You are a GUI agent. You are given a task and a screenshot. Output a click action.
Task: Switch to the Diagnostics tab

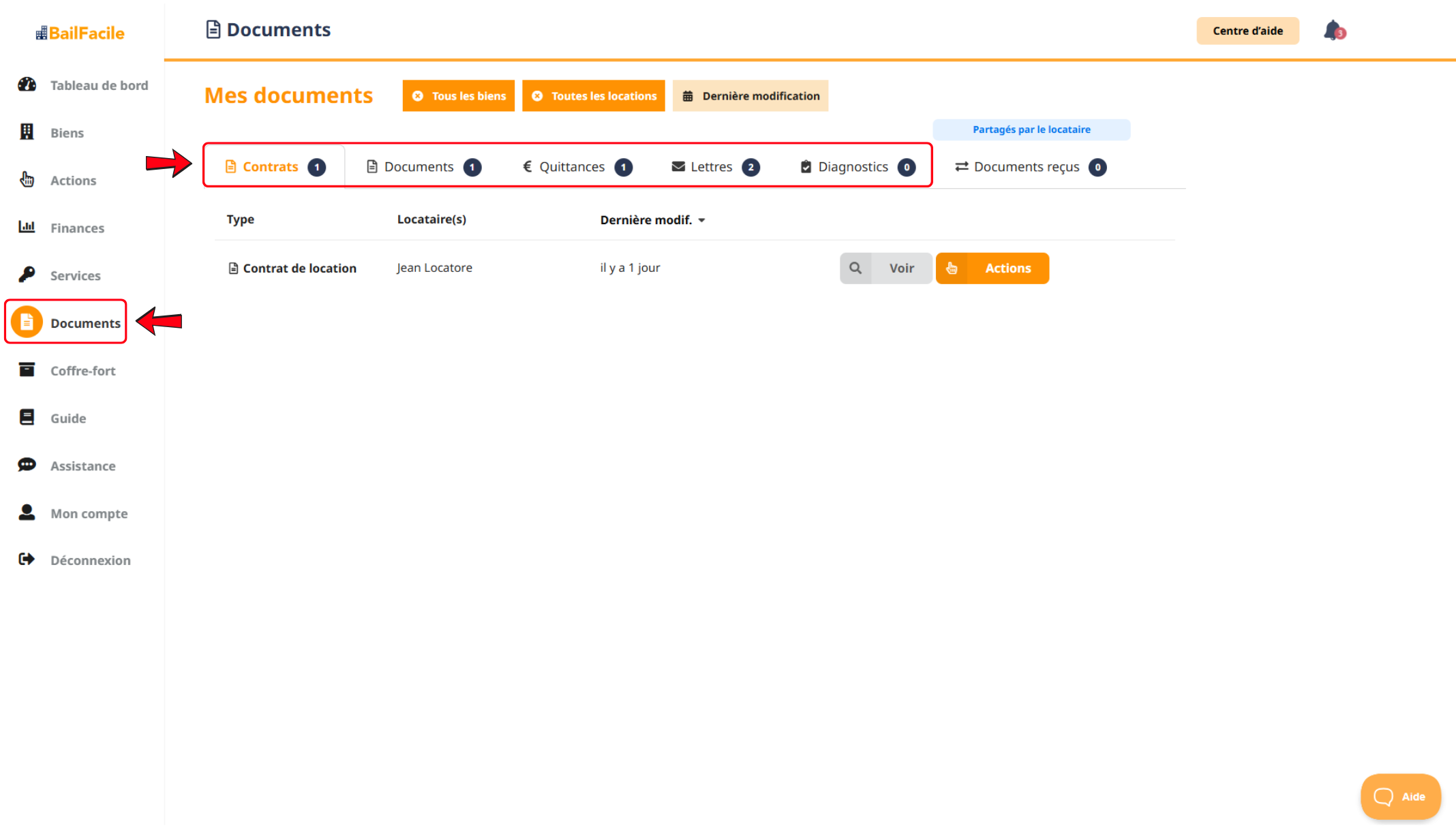pos(858,166)
